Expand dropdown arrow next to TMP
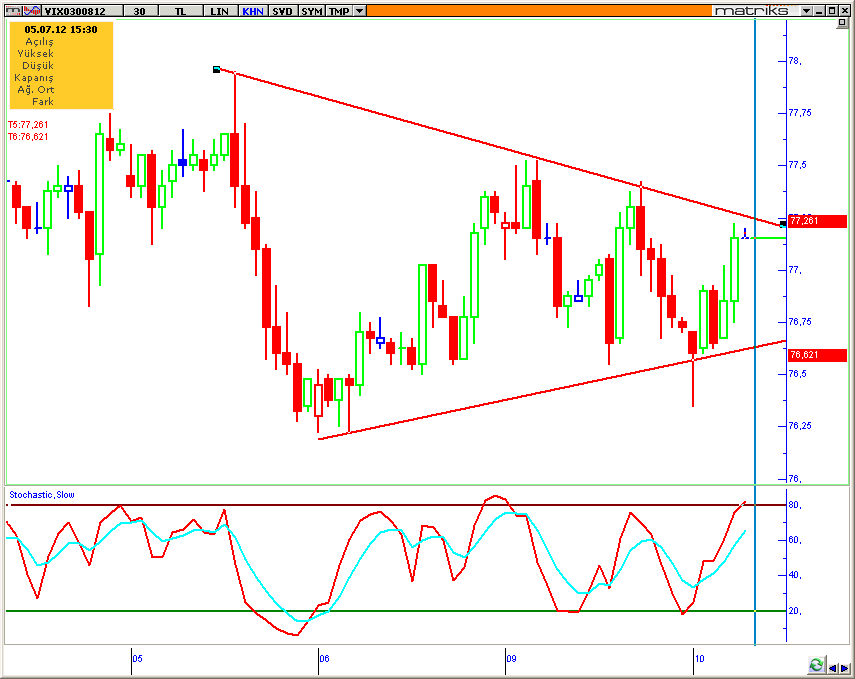 click(x=359, y=11)
